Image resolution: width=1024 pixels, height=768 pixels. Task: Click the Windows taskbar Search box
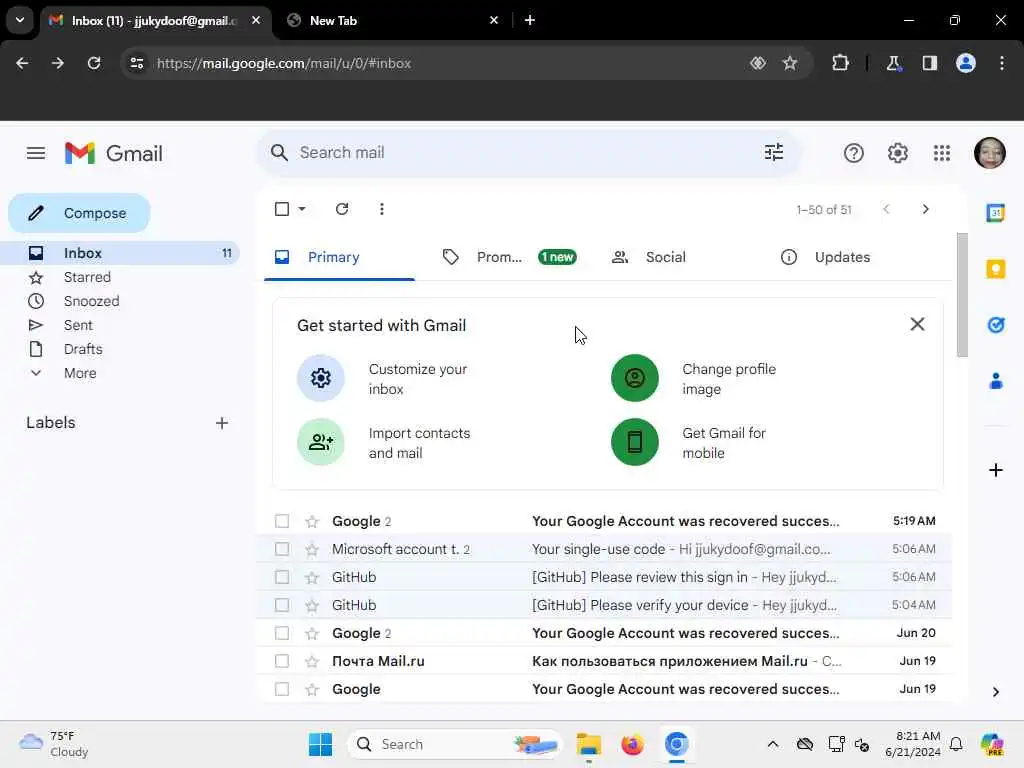(455, 744)
